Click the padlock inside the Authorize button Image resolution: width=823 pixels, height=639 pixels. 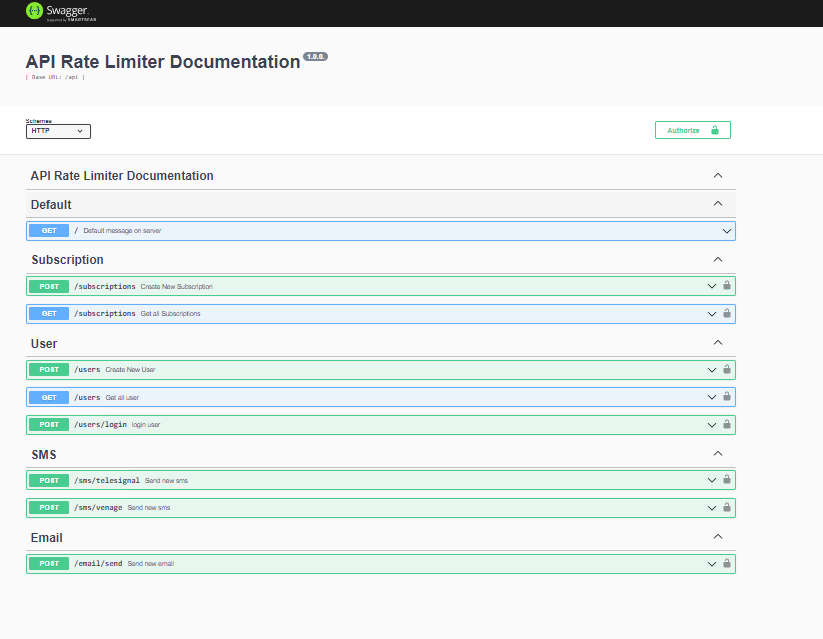point(714,129)
